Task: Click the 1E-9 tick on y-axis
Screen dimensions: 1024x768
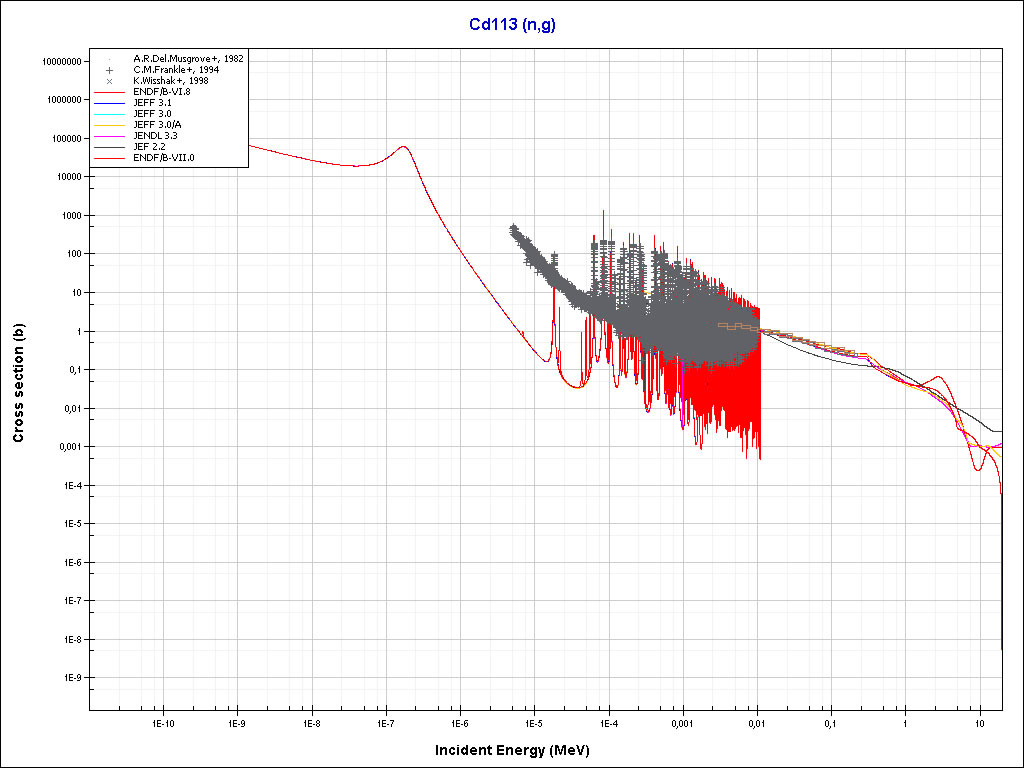Action: pyautogui.click(x=72, y=678)
